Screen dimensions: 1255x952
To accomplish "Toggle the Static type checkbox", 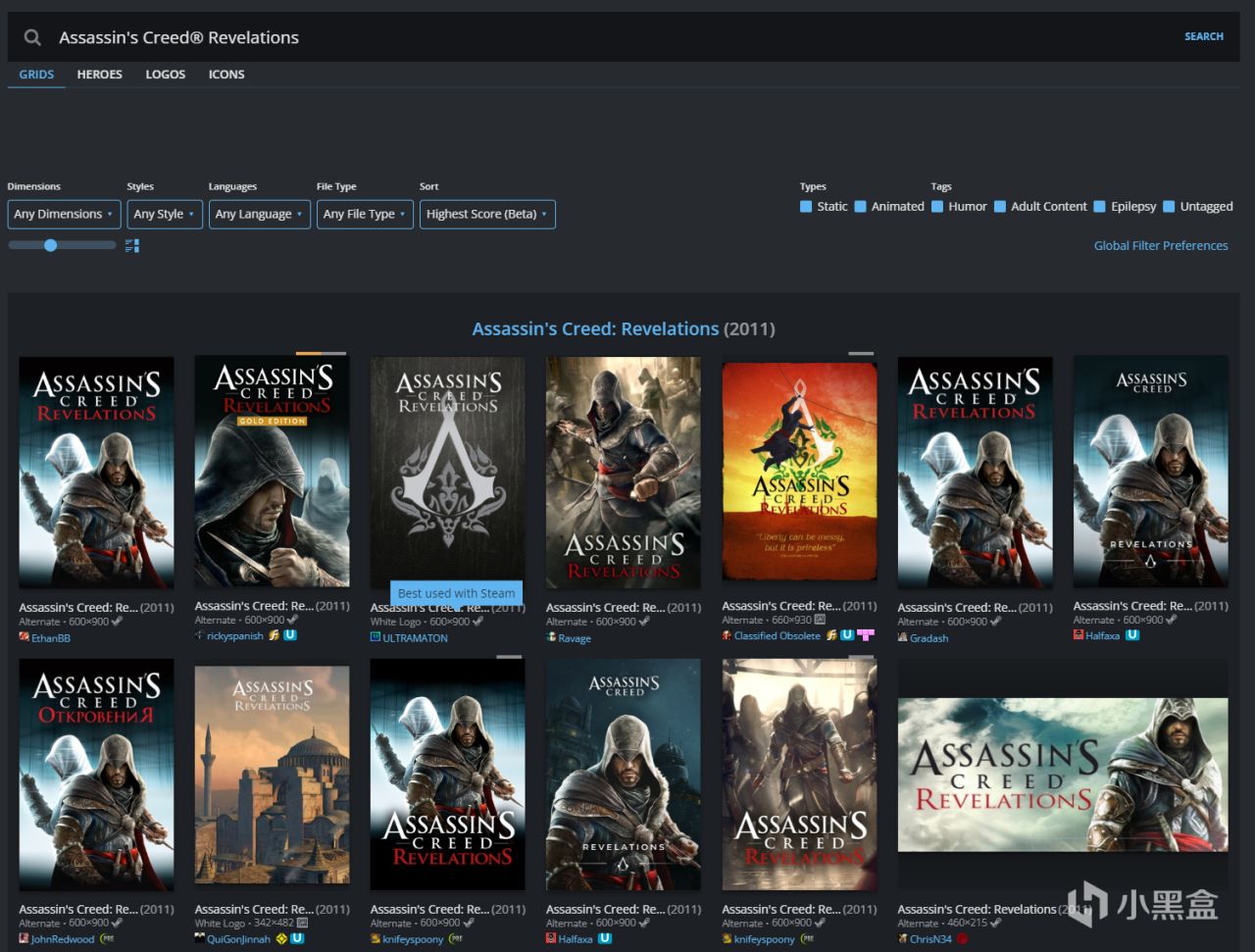I will coord(806,207).
